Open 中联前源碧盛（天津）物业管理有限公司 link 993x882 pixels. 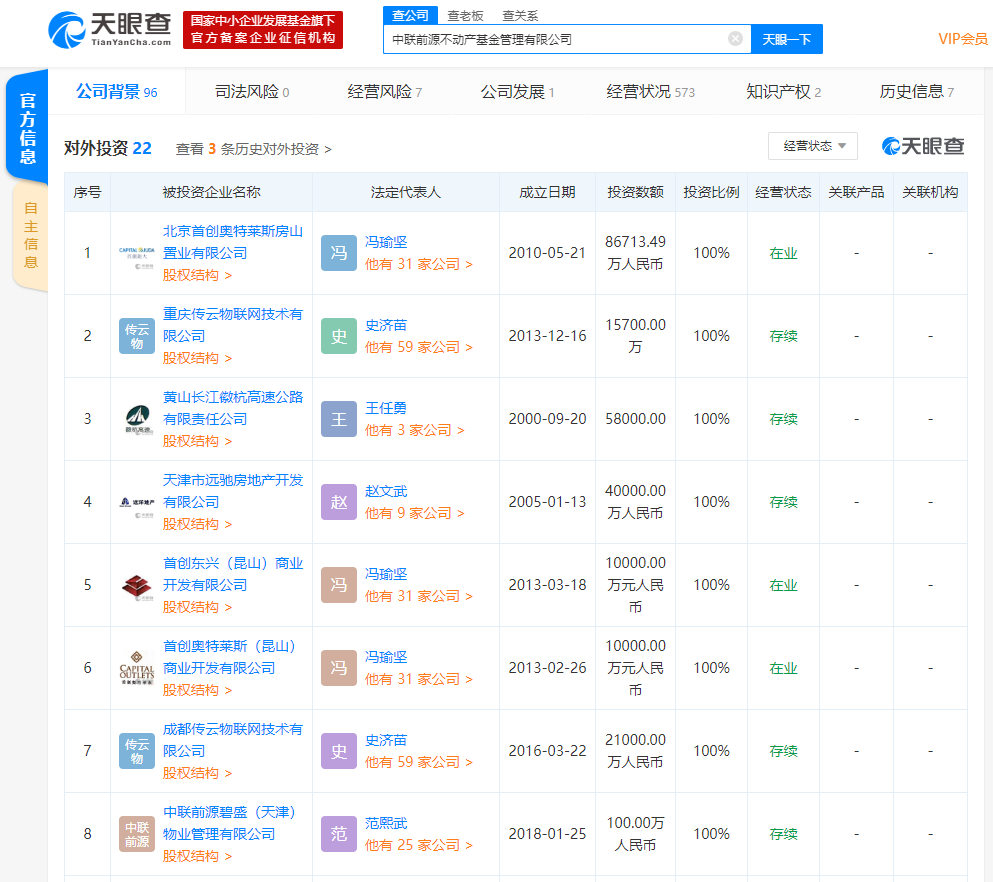[x=229, y=822]
